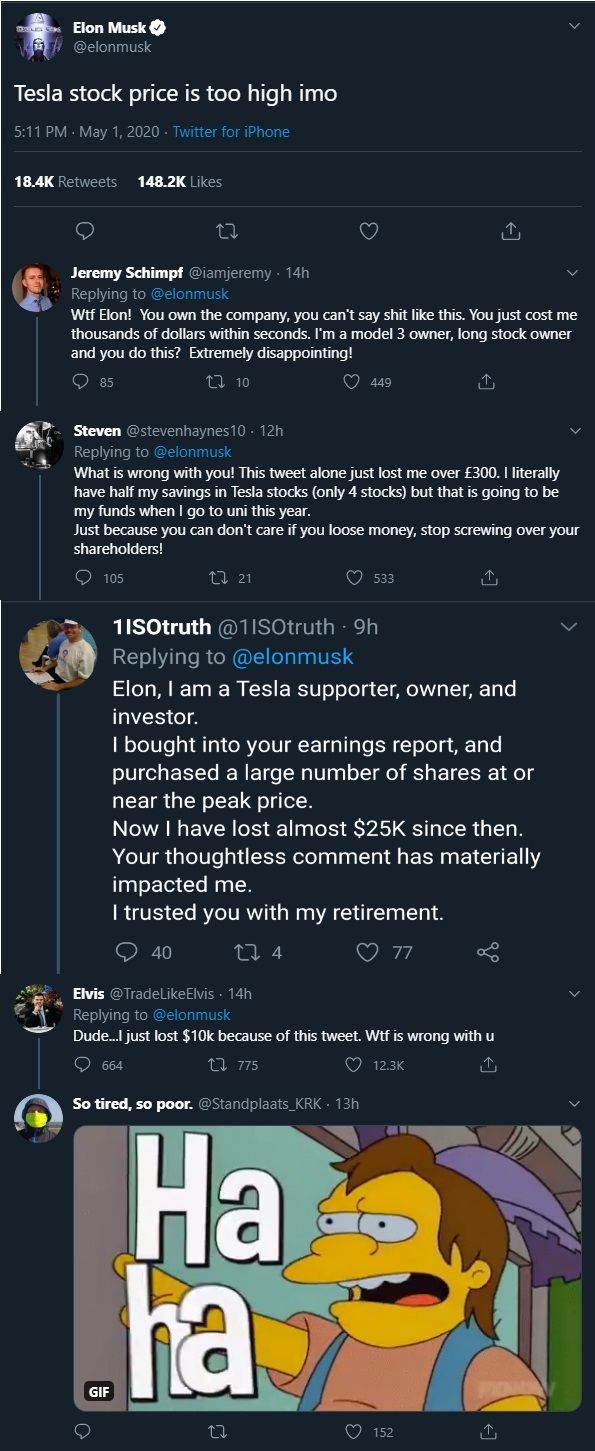Like Jeremy Schimpf's reply with 449 likes
The width and height of the screenshot is (595, 1451).
pyautogui.click(x=352, y=382)
